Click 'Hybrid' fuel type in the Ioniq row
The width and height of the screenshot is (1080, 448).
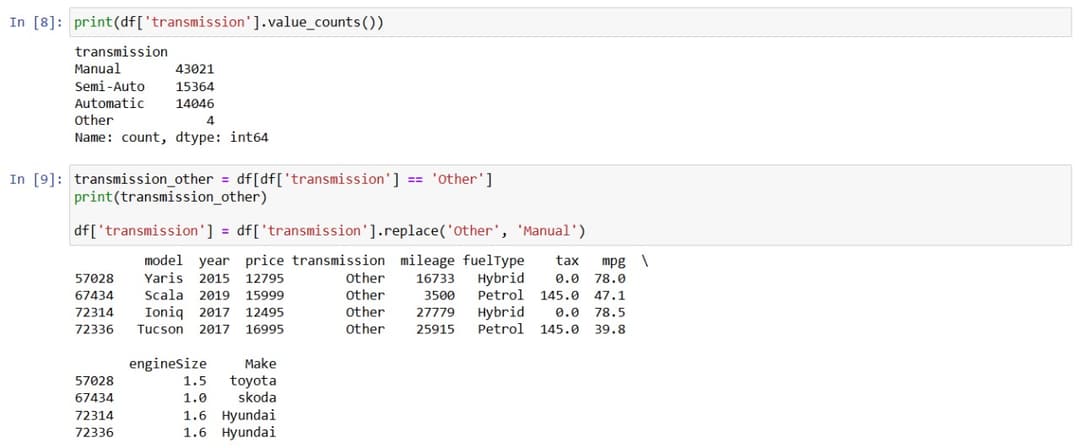pos(501,312)
